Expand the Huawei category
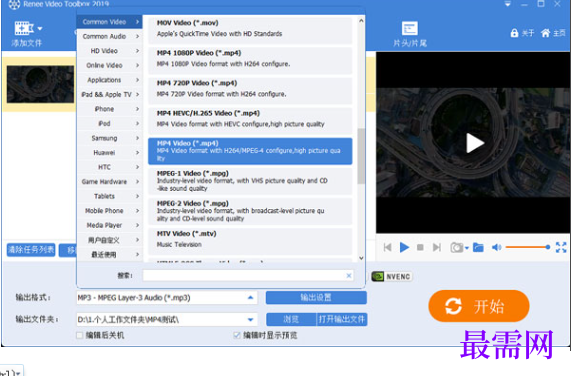The height and width of the screenshot is (376, 572). 109,153
